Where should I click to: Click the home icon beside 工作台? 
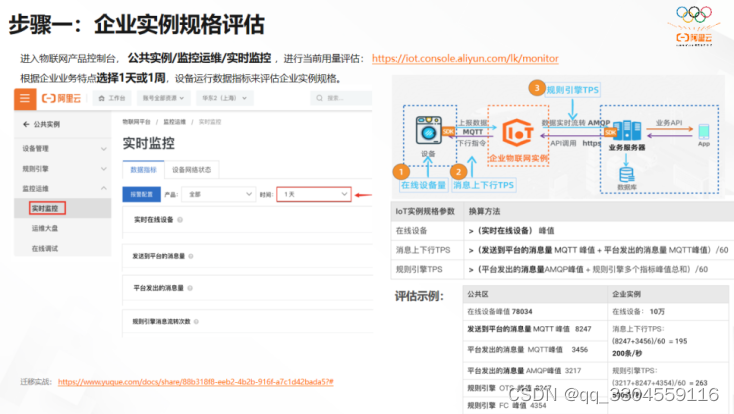tap(102, 98)
